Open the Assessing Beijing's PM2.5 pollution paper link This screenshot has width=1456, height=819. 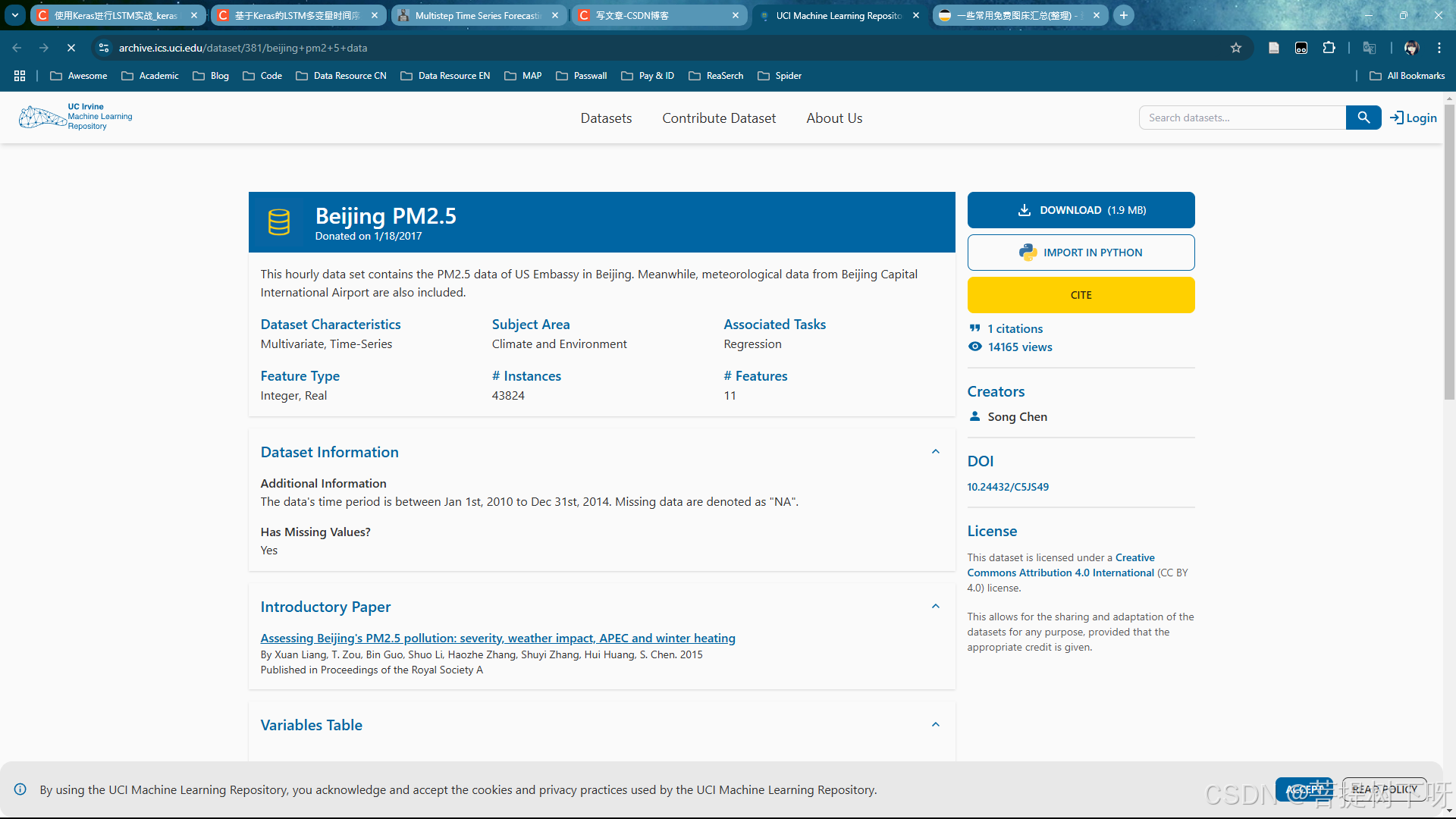click(497, 638)
